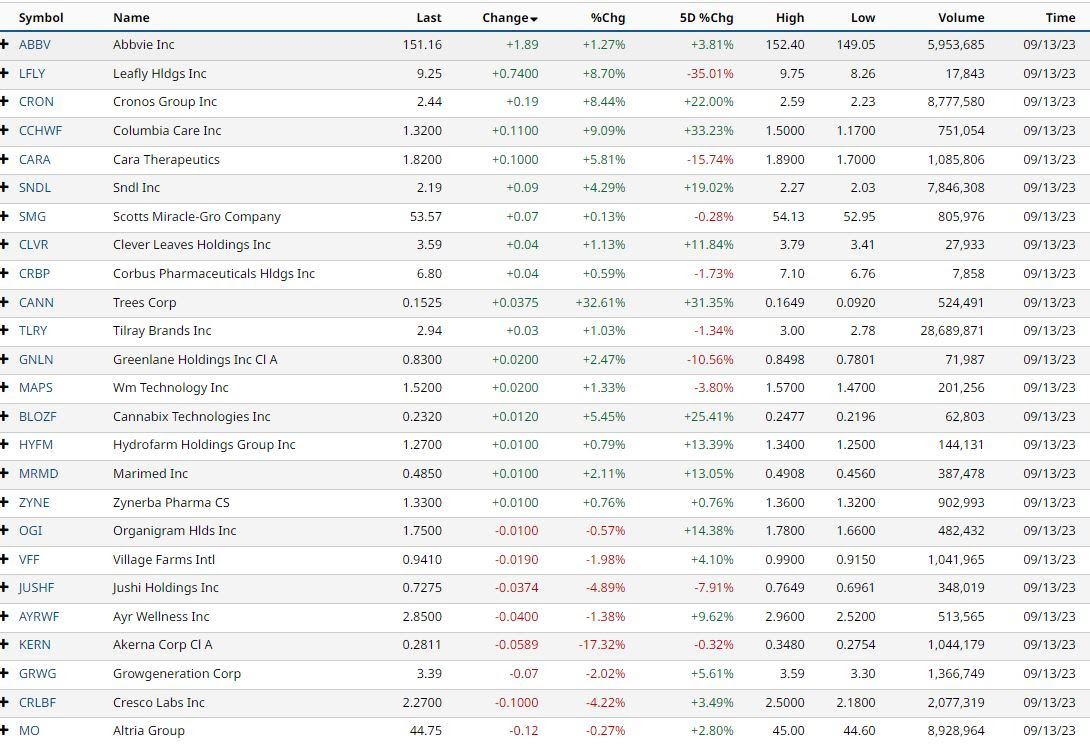Click the plus icon beside KERN
The width and height of the screenshot is (1090, 746).
pos(4,644)
